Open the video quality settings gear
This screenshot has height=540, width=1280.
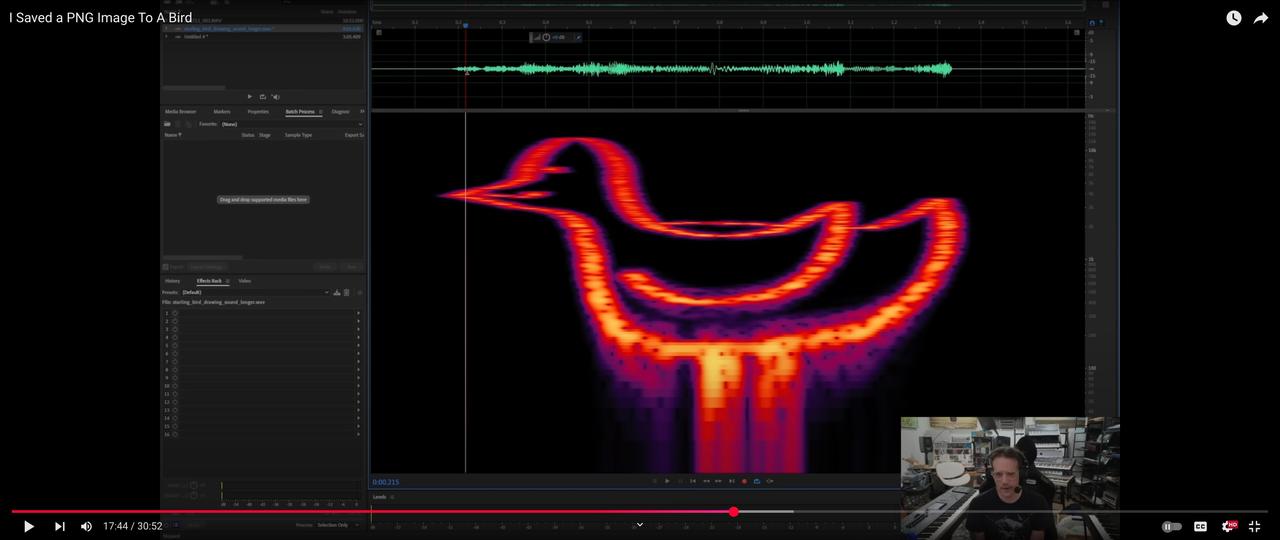tap(1228, 526)
